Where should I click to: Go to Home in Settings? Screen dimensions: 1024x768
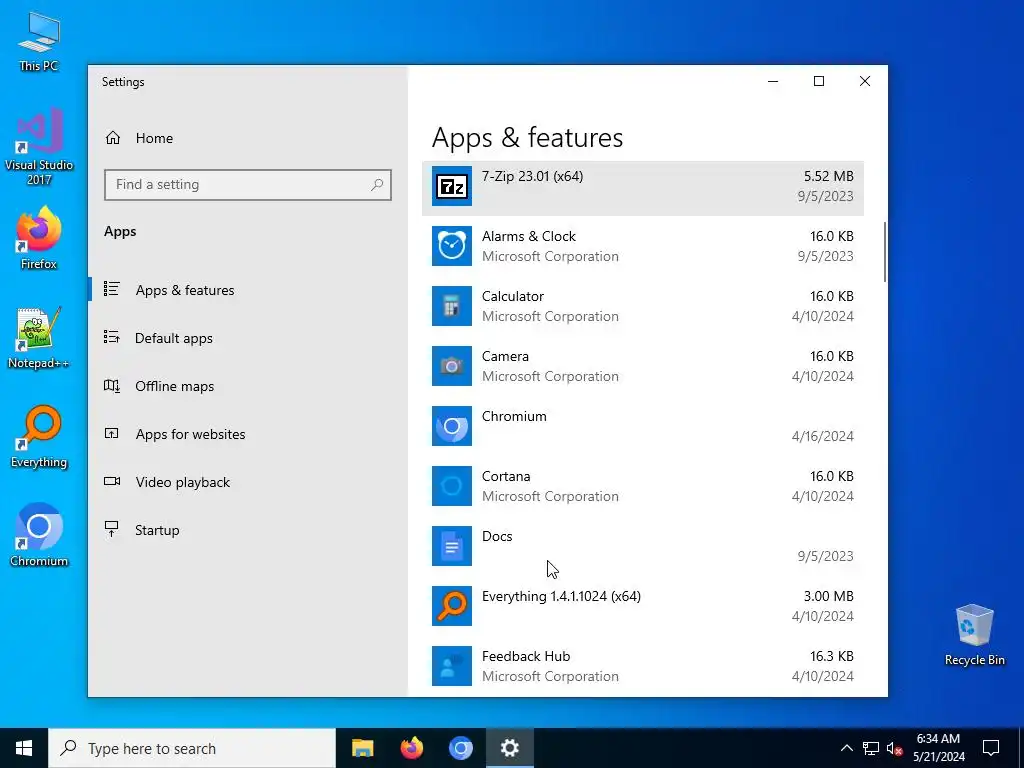pos(154,138)
